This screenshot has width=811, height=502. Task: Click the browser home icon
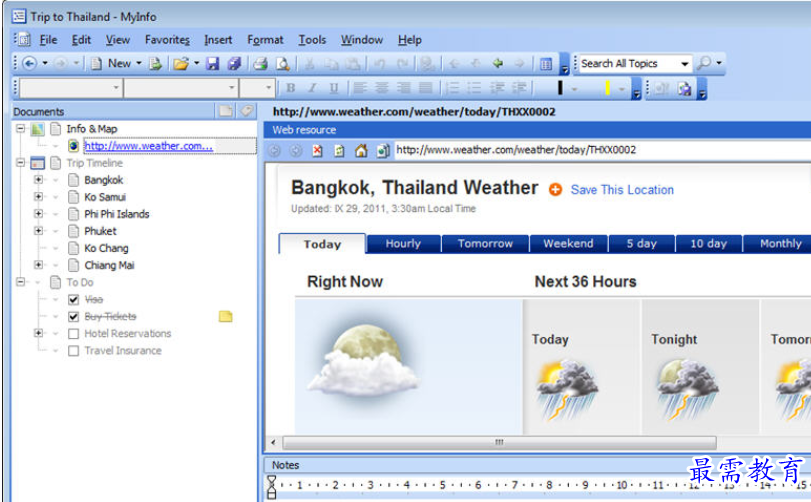361,151
